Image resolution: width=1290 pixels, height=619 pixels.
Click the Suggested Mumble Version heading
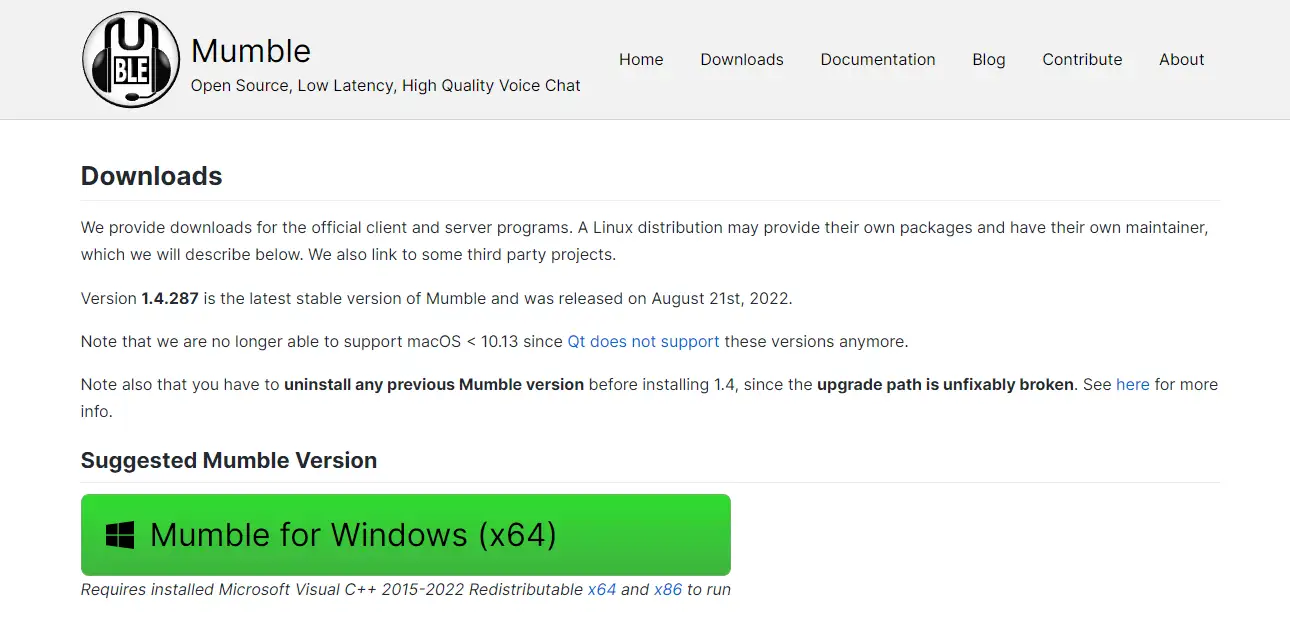229,461
